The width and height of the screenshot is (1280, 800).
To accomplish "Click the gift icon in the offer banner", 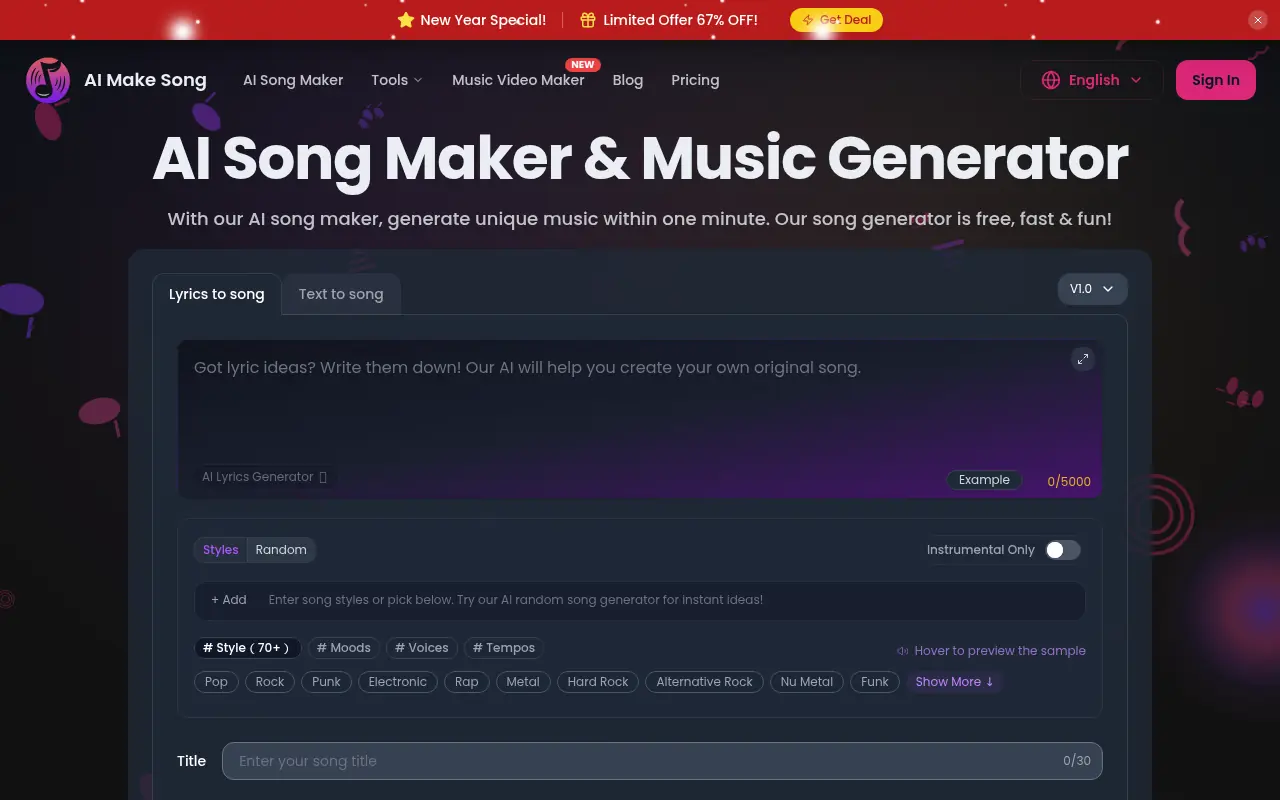I will (590, 19).
